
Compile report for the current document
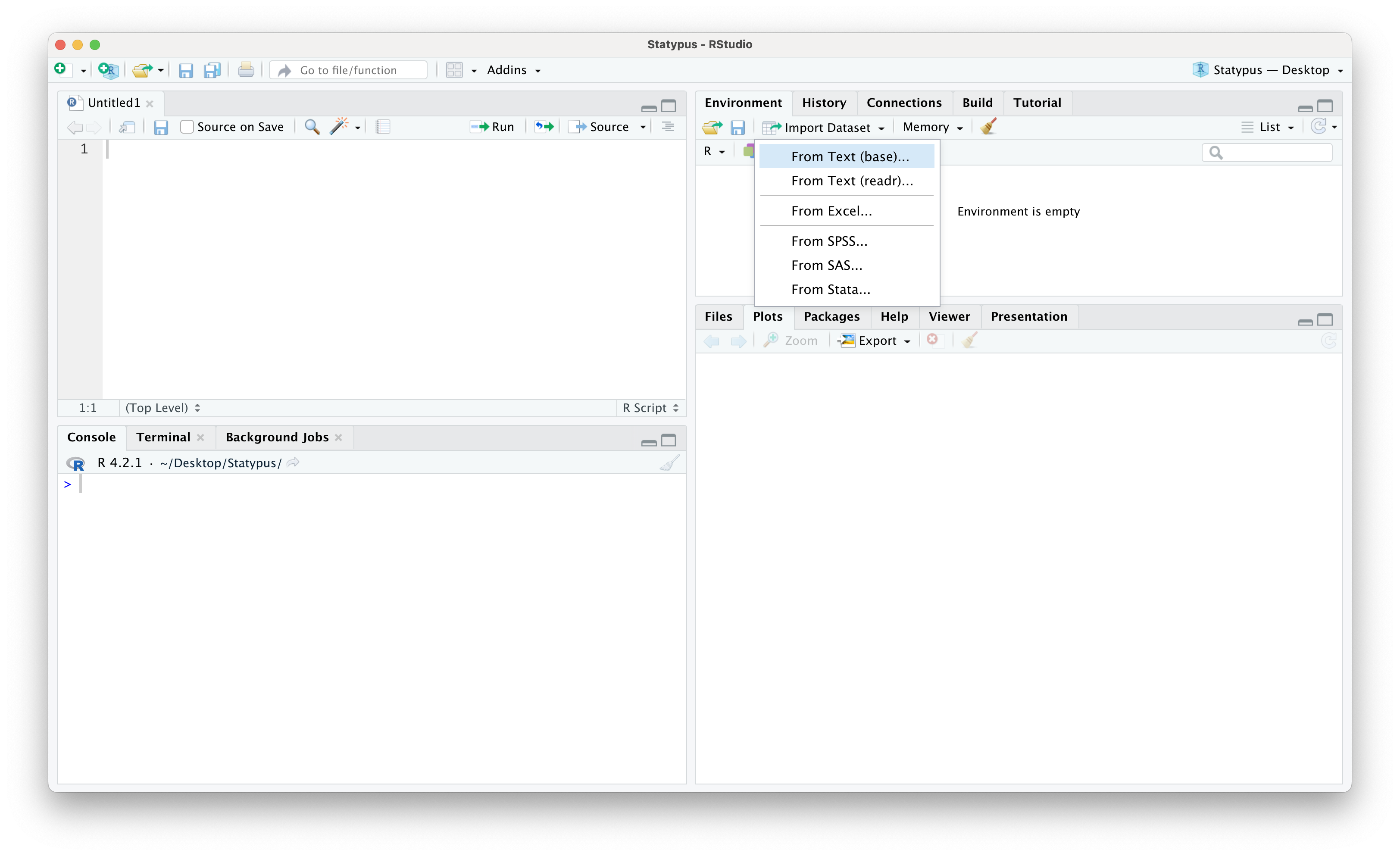click(x=382, y=127)
